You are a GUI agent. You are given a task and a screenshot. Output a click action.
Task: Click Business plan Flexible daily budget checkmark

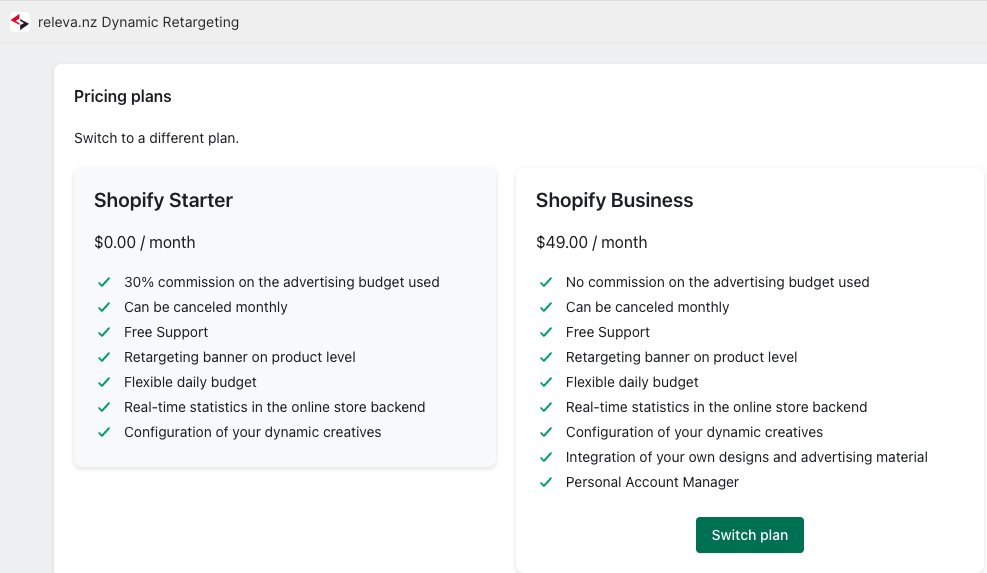pos(546,382)
